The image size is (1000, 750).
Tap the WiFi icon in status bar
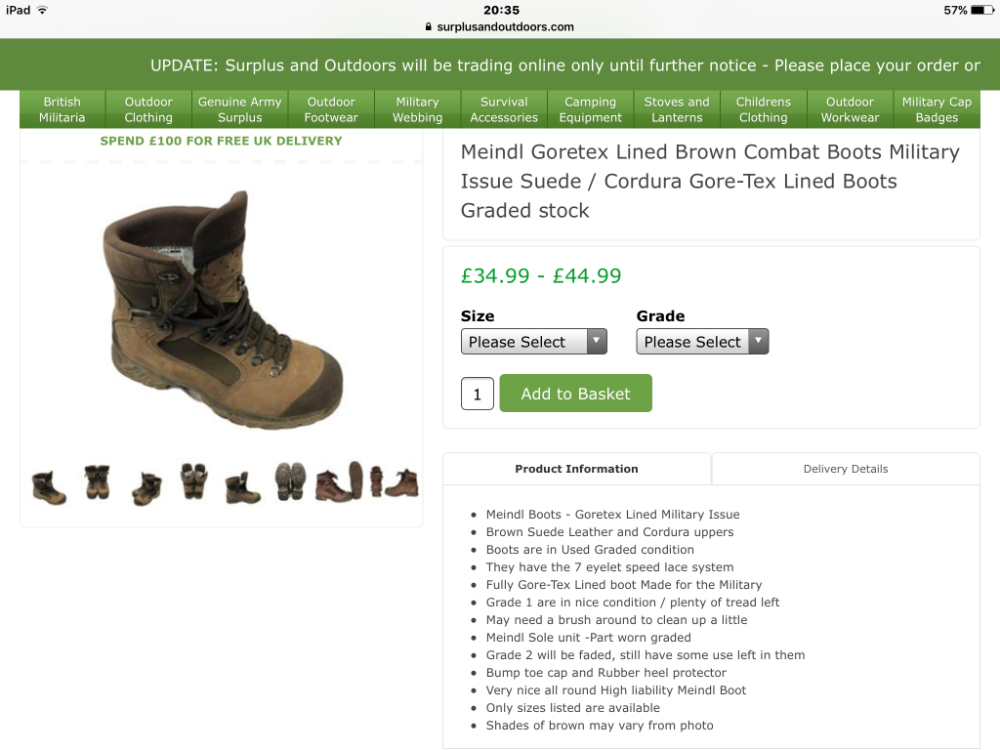click(x=42, y=10)
